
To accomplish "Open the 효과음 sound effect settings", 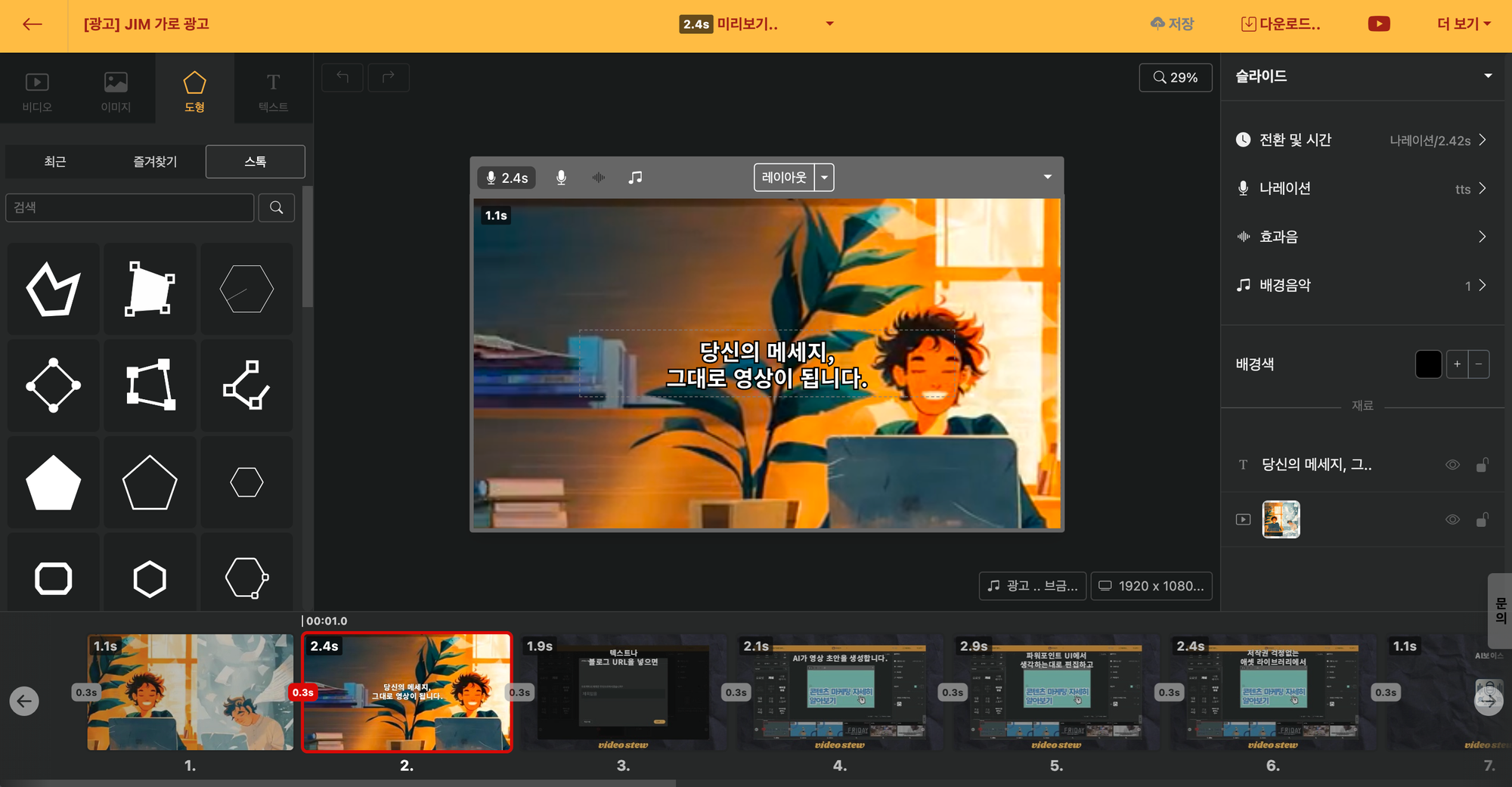I will tap(1362, 237).
